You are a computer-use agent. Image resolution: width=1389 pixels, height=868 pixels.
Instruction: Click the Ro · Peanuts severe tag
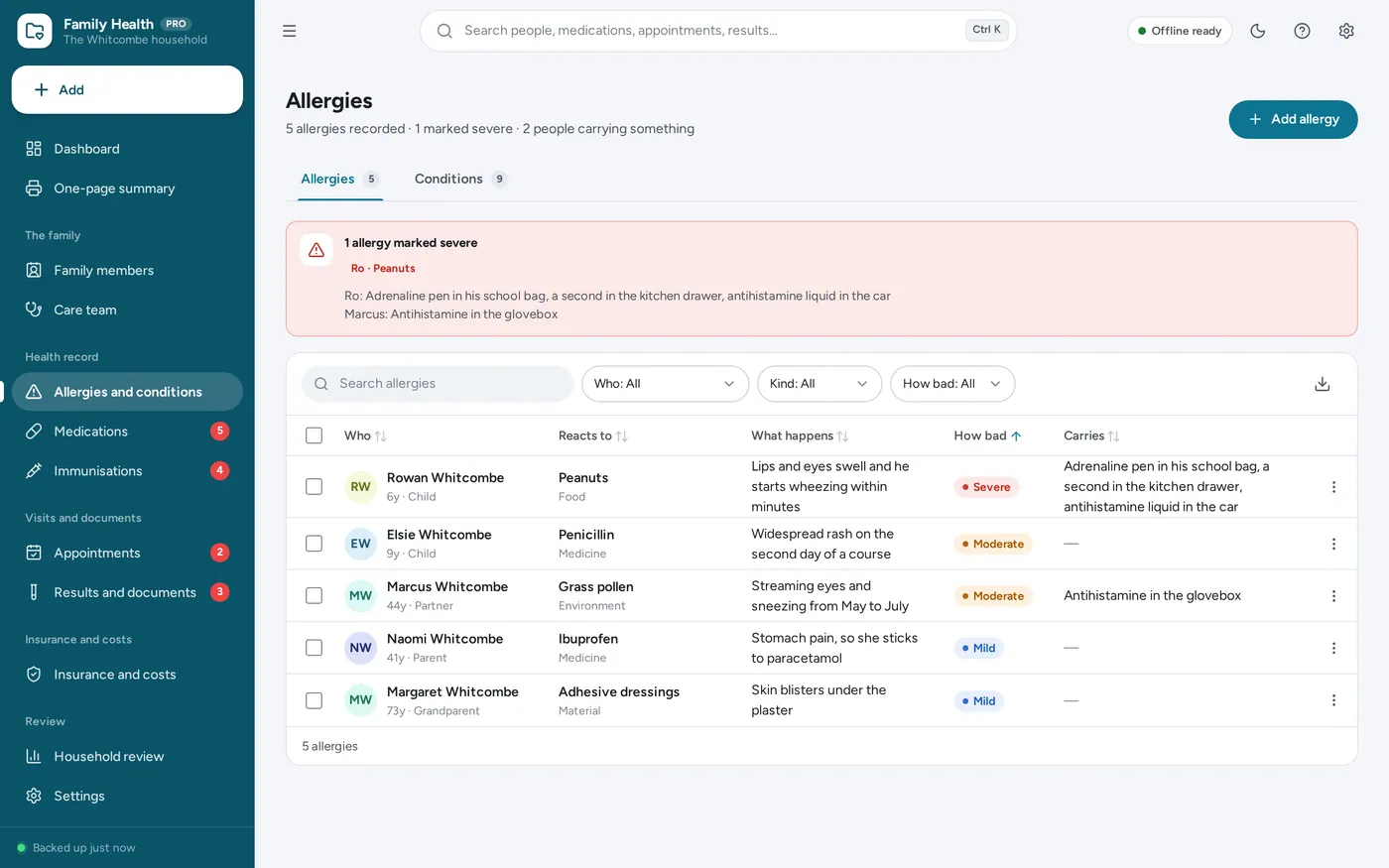tap(383, 269)
